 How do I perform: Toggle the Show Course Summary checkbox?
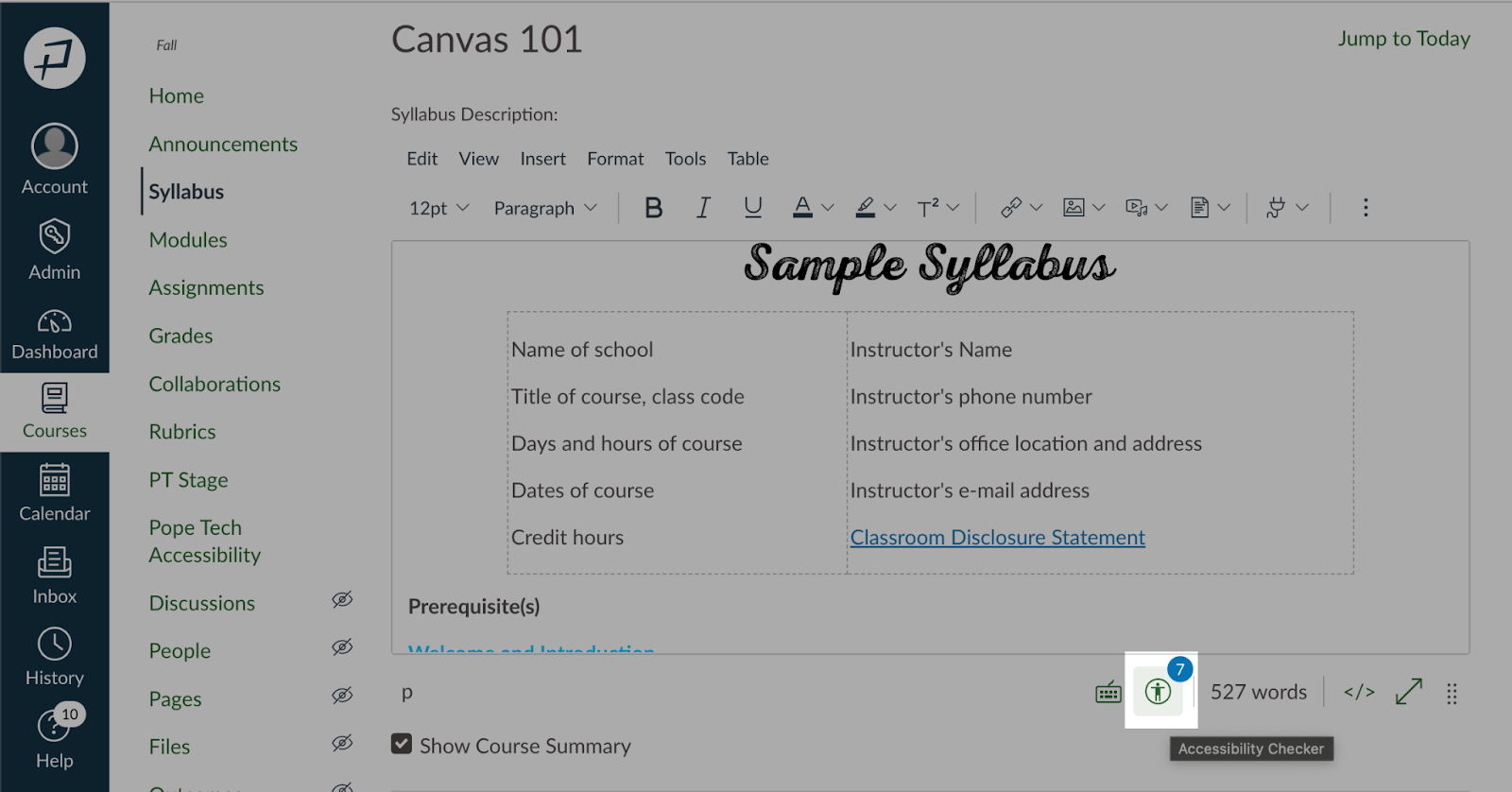(x=402, y=745)
